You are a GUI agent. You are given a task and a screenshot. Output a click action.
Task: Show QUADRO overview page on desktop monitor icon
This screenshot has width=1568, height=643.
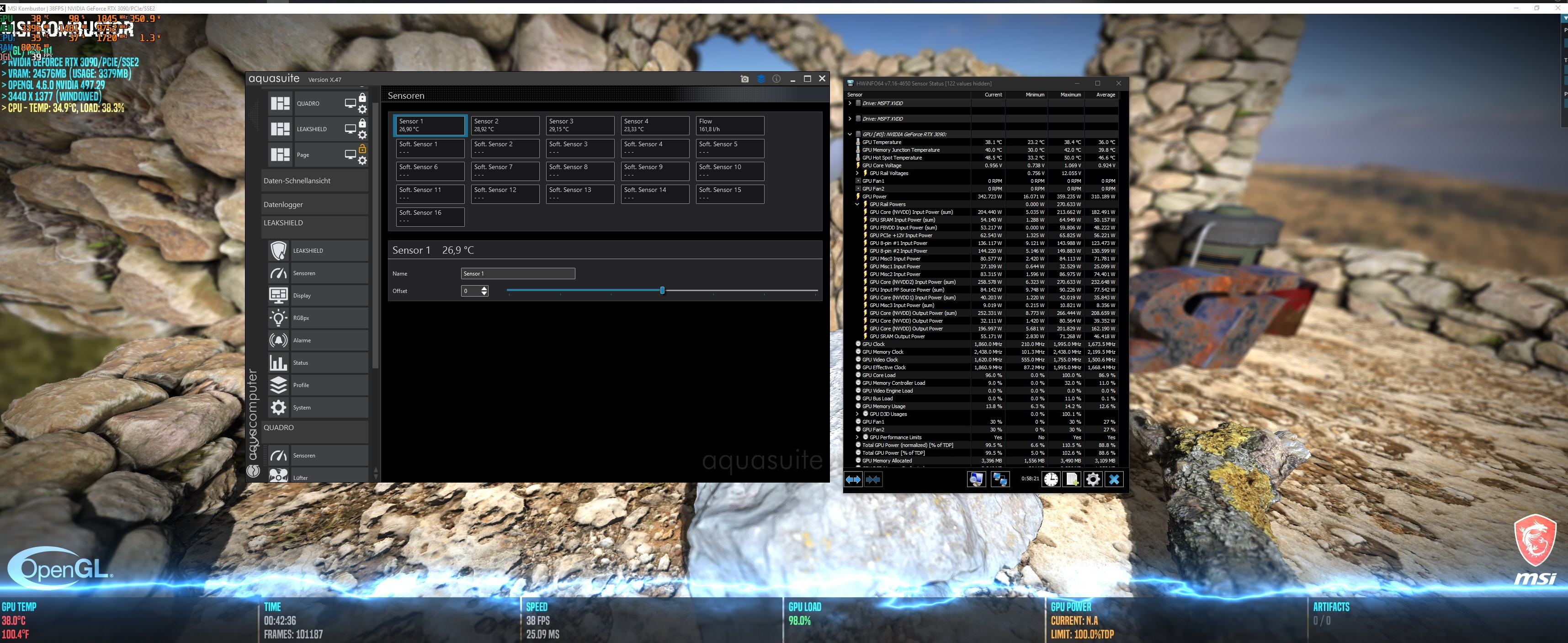click(x=350, y=104)
